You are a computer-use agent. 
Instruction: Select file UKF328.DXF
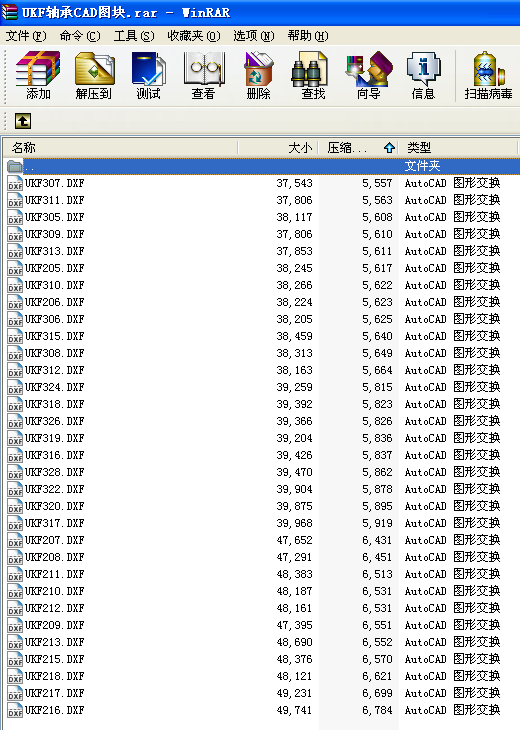click(55, 472)
